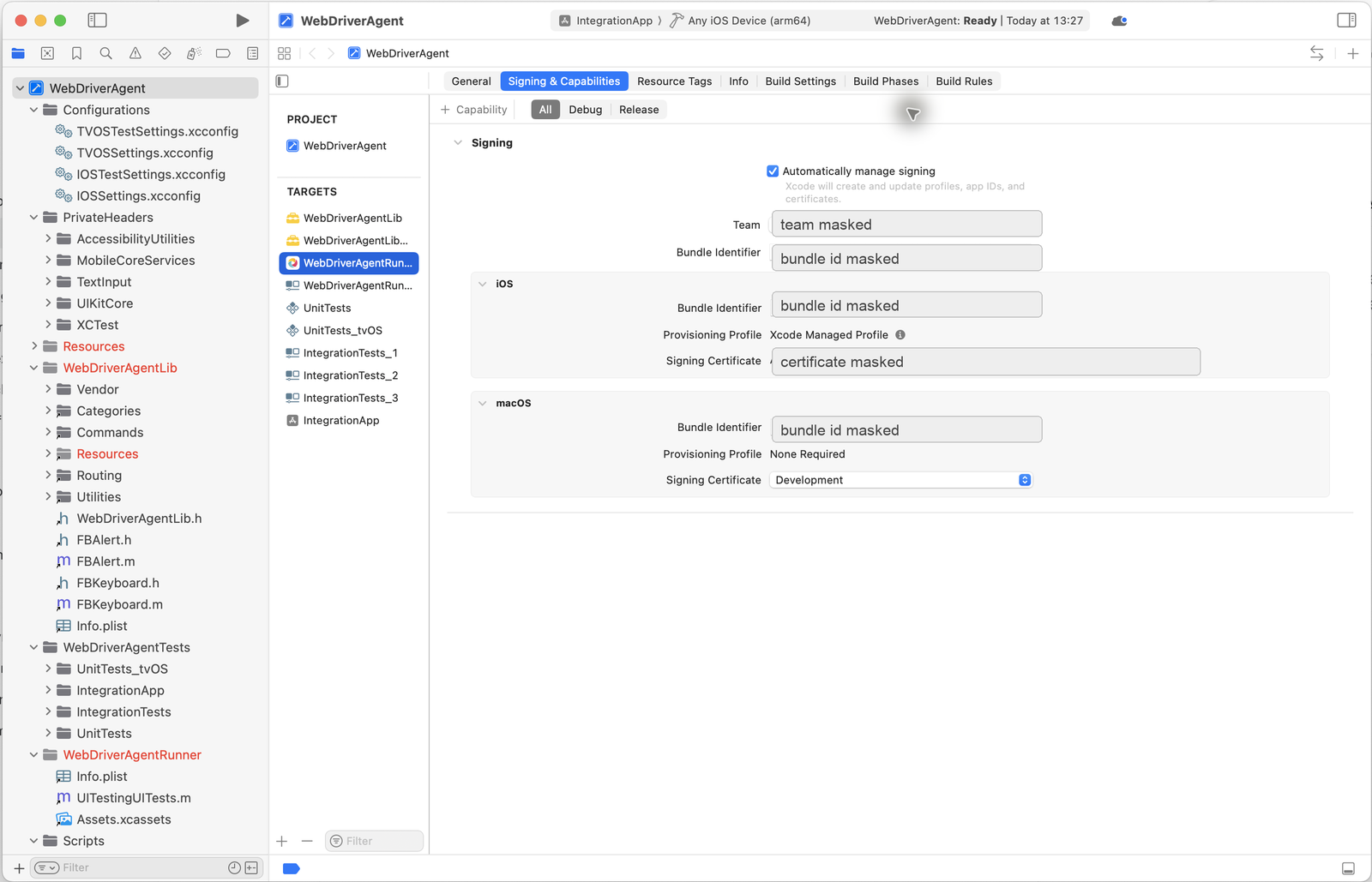
Task: Add a new editor pane
Action: (1352, 53)
